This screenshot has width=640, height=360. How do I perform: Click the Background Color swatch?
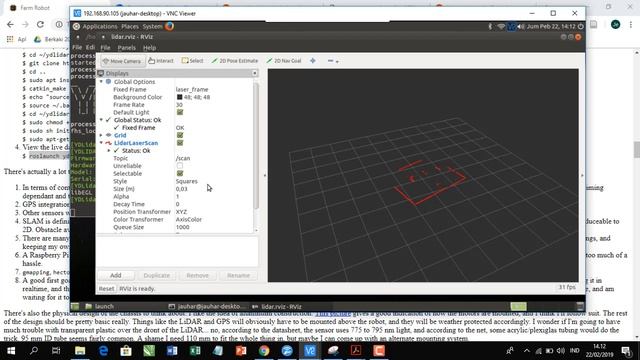click(179, 97)
